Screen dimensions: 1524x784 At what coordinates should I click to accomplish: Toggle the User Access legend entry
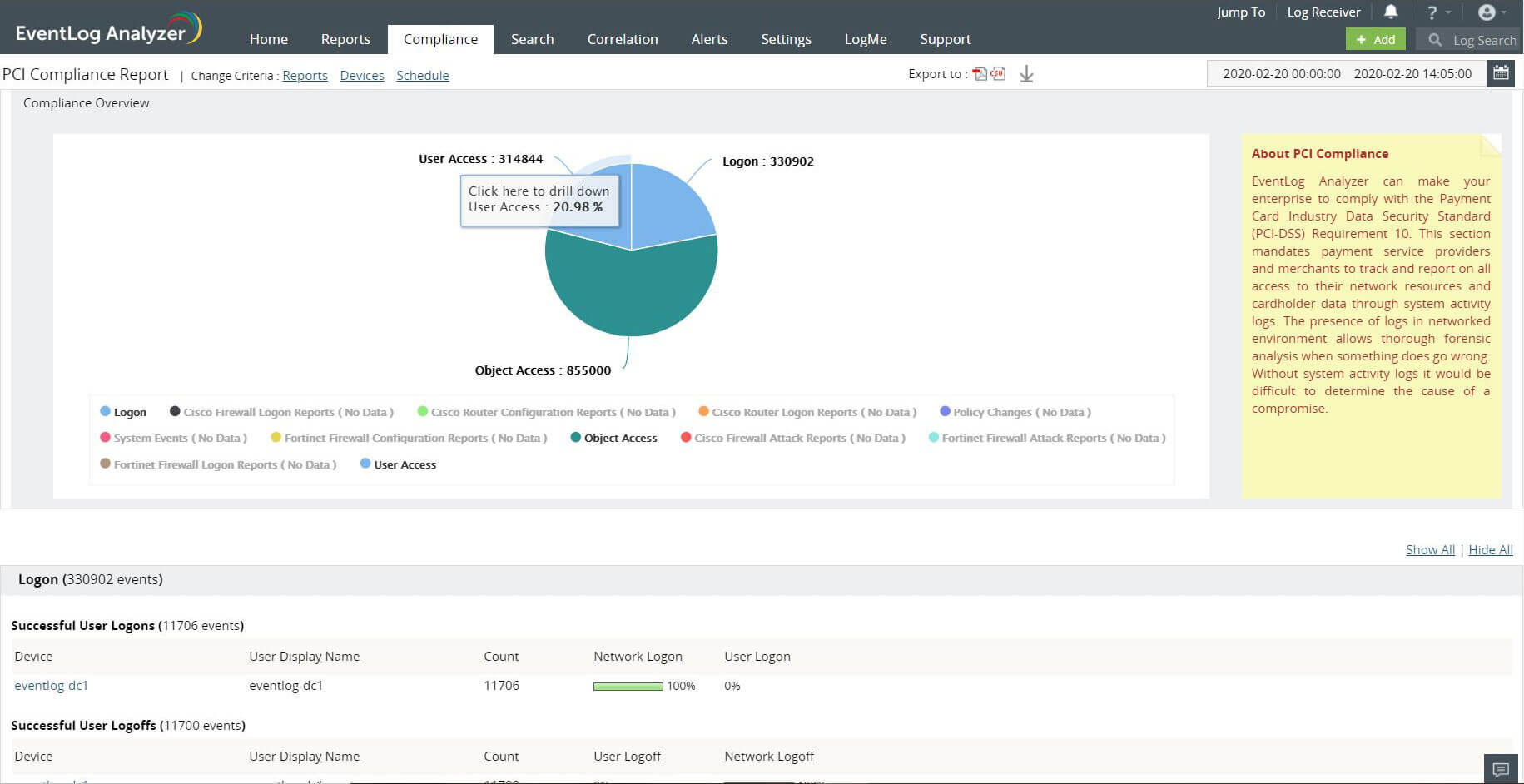pyautogui.click(x=398, y=464)
